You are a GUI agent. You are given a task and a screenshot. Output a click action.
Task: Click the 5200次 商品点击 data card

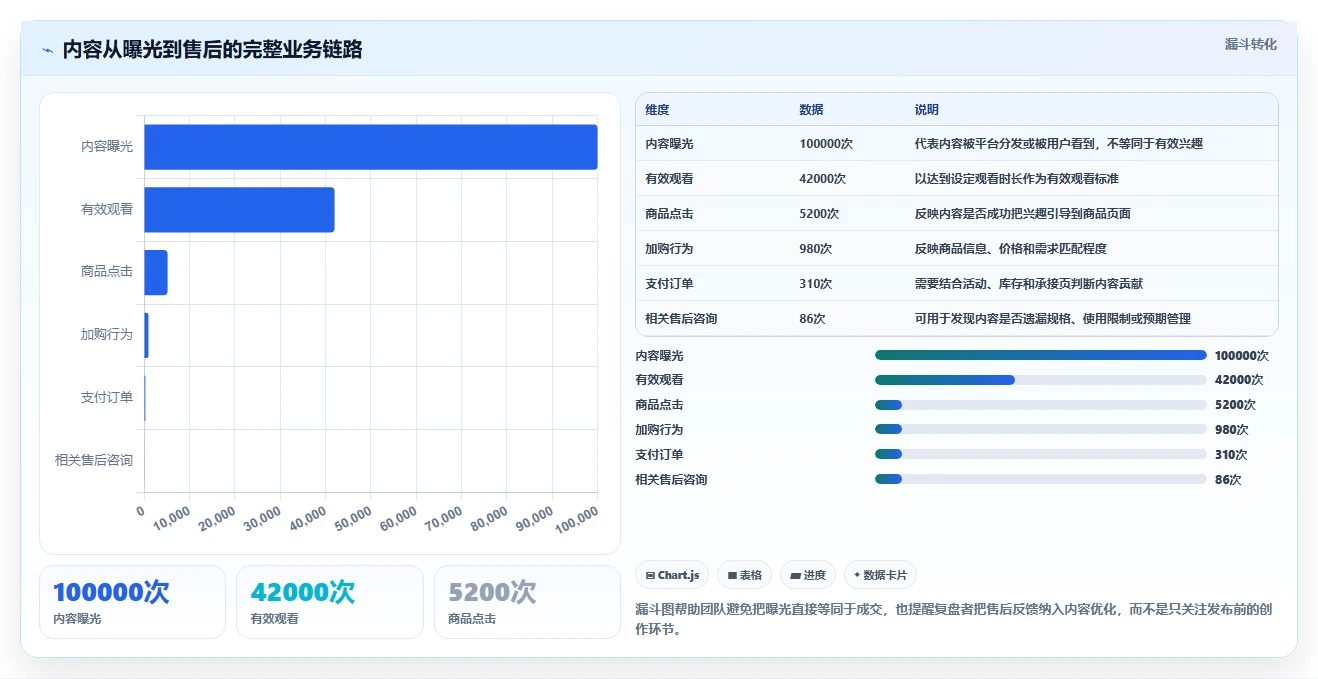coord(528,602)
